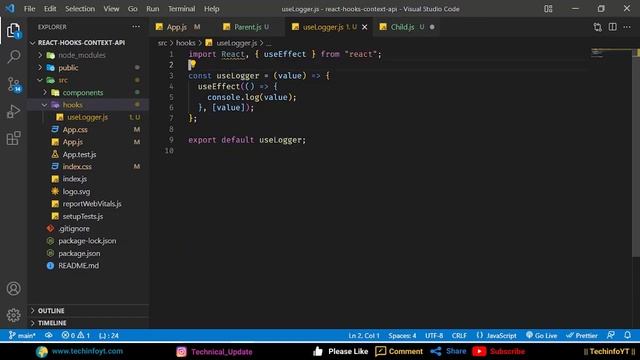
Task: Change encoding via UTF-8 status item
Action: [434, 336]
